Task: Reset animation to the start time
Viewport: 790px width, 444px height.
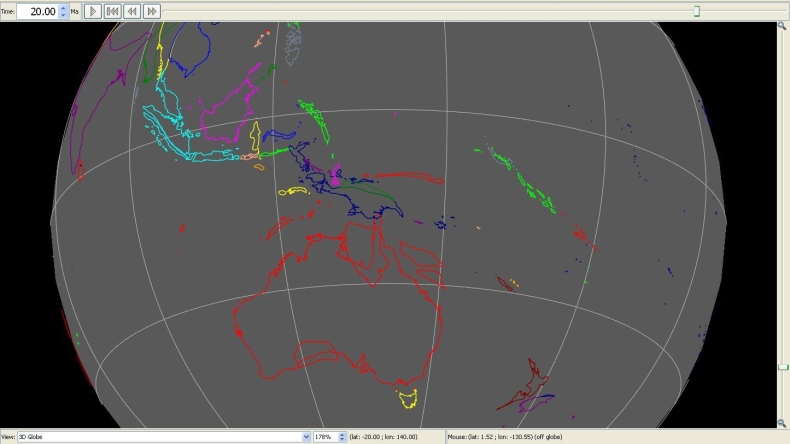Action: click(112, 11)
